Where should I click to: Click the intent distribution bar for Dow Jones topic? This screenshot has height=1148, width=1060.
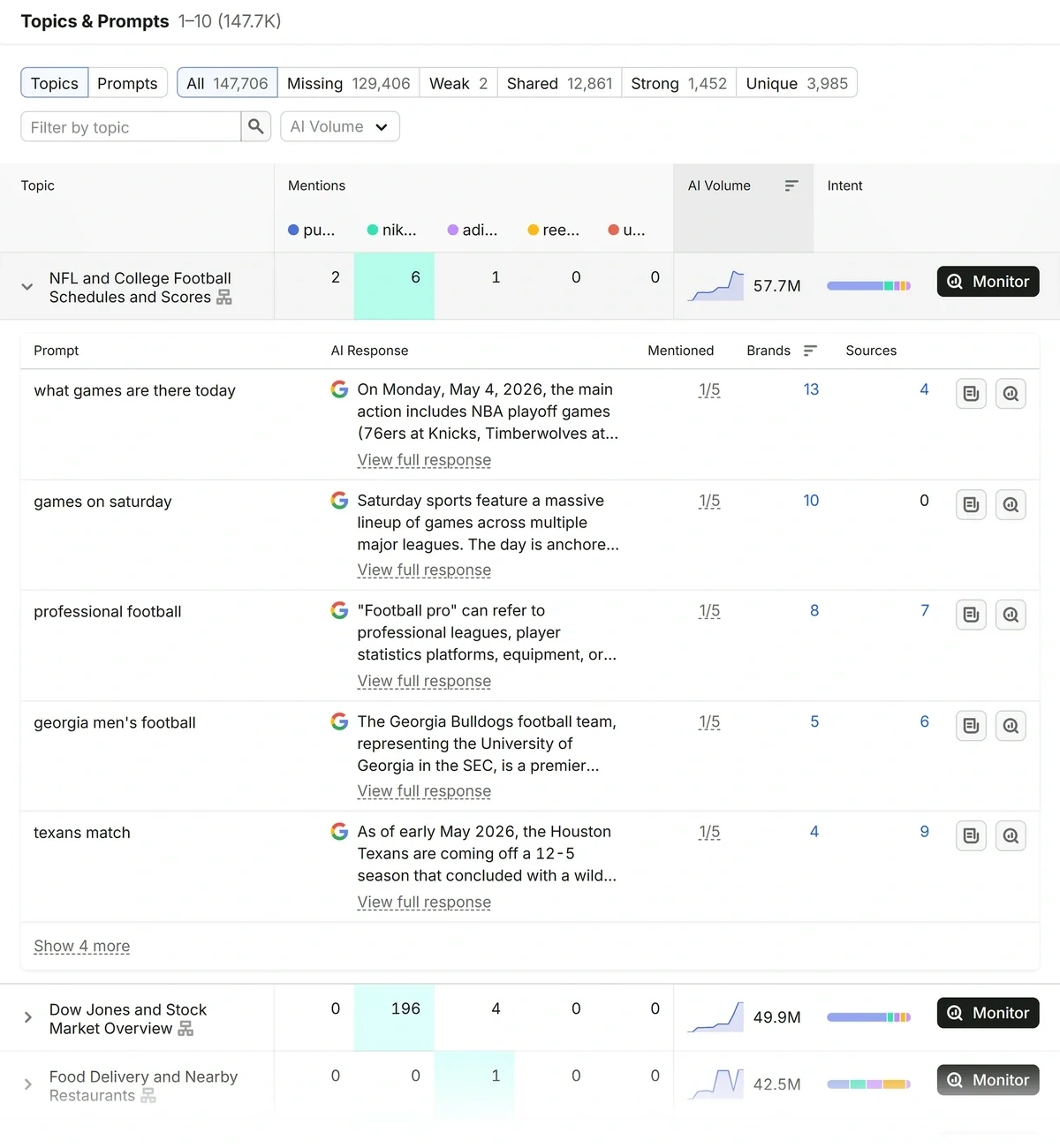click(x=868, y=1017)
